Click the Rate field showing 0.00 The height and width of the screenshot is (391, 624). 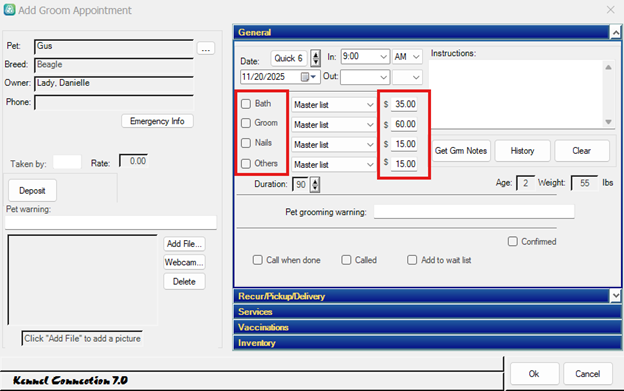click(134, 161)
